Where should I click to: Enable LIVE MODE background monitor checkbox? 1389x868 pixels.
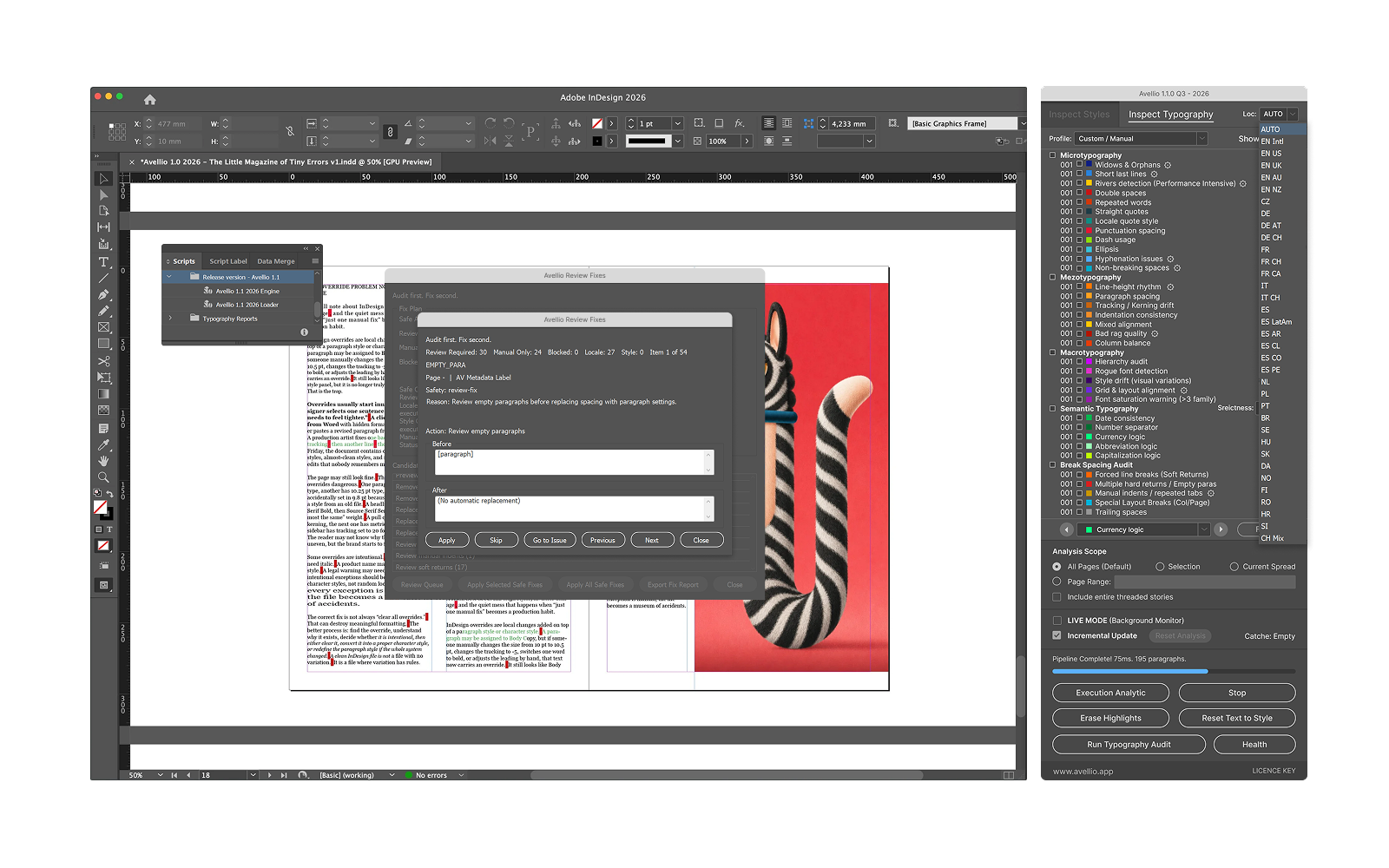[1057, 620]
